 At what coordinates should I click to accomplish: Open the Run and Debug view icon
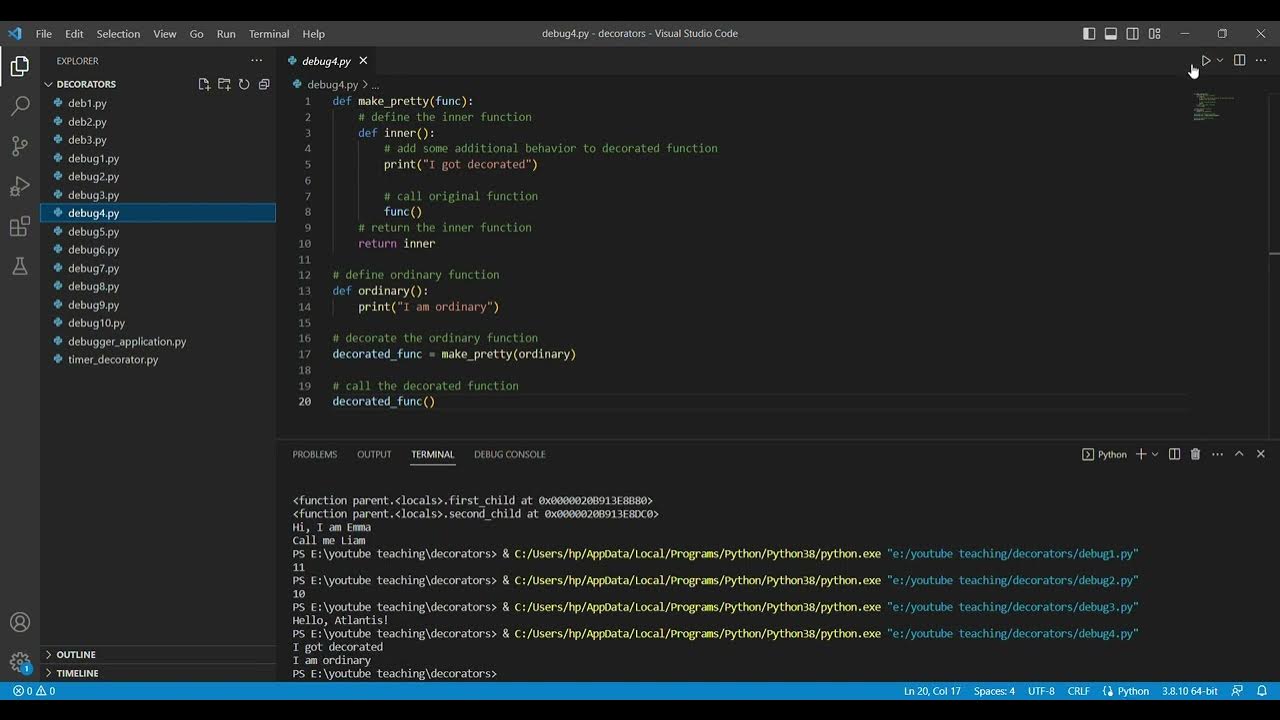point(20,186)
